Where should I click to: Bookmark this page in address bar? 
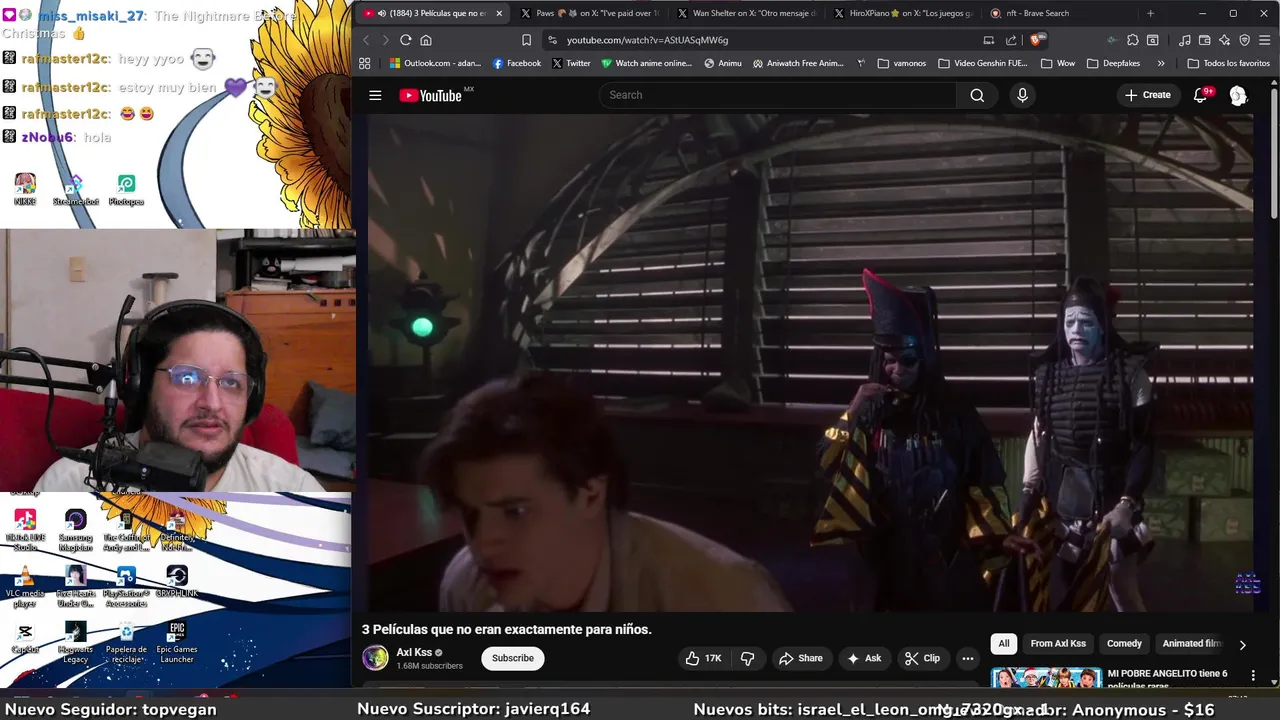(526, 40)
